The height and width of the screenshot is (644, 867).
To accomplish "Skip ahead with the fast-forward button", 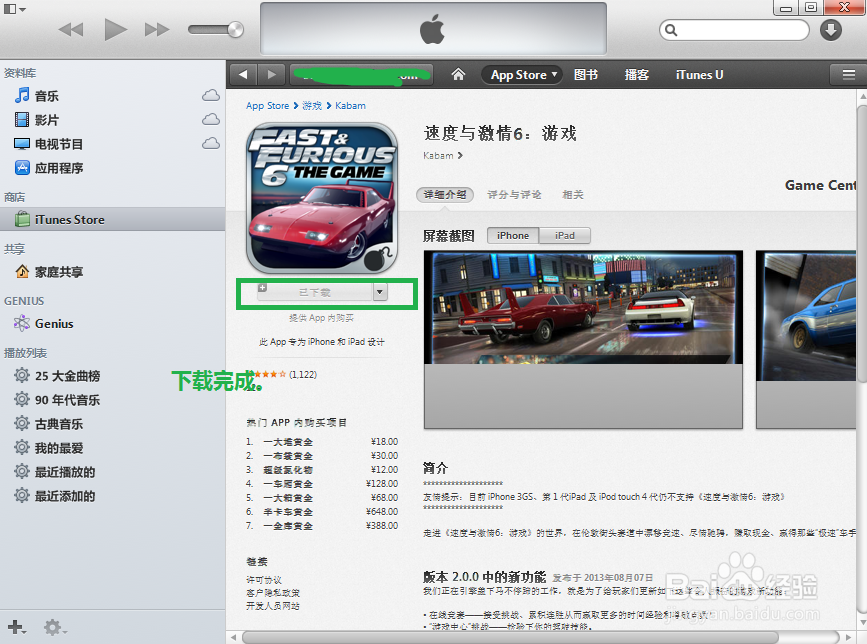I will coord(157,29).
